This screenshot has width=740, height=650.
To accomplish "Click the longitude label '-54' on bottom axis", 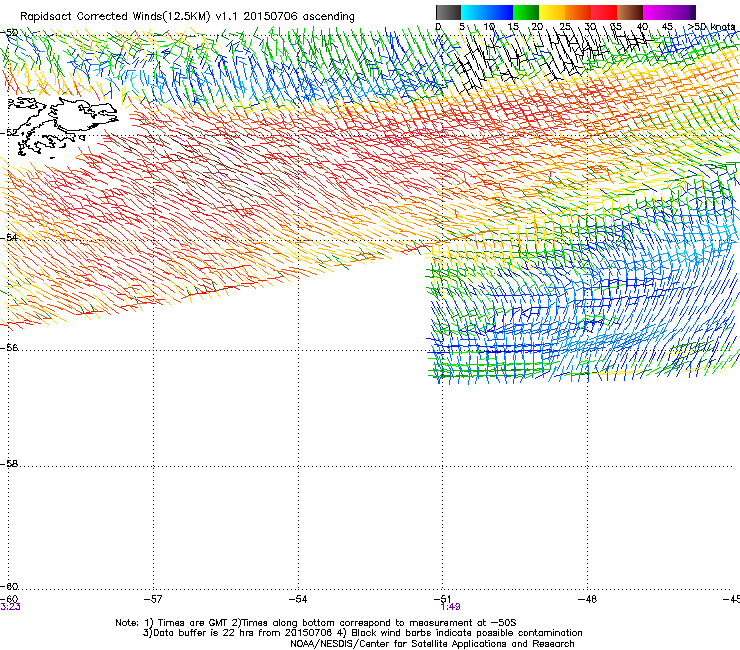I will pyautogui.click(x=298, y=599).
